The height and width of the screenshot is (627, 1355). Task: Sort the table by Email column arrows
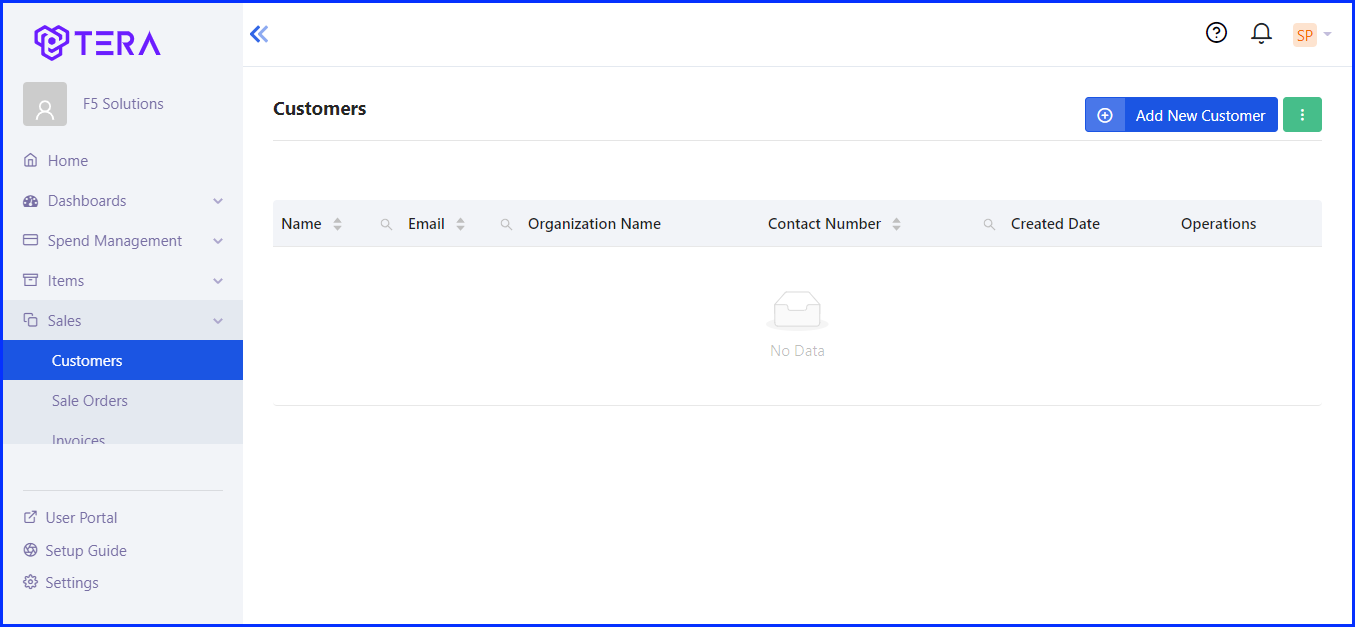(460, 224)
